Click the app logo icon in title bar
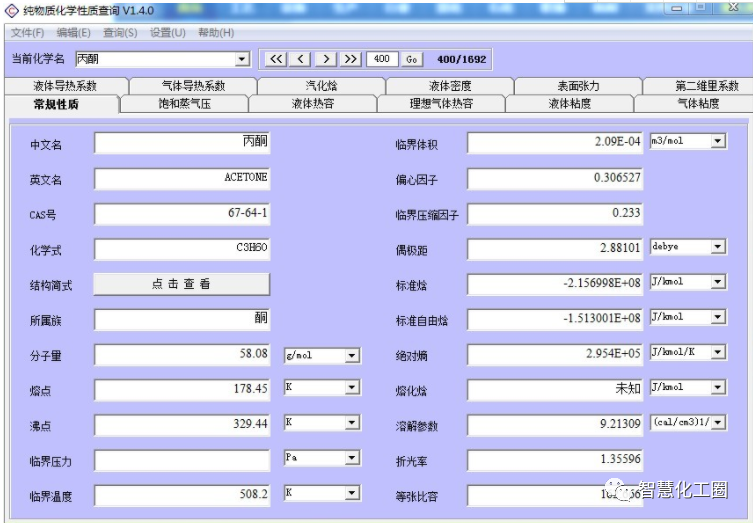 point(11,10)
